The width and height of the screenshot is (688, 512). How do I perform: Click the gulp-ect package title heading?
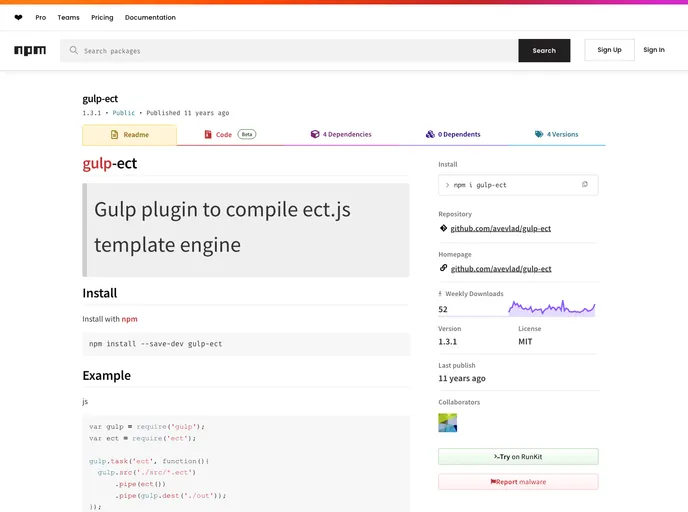click(x=100, y=99)
